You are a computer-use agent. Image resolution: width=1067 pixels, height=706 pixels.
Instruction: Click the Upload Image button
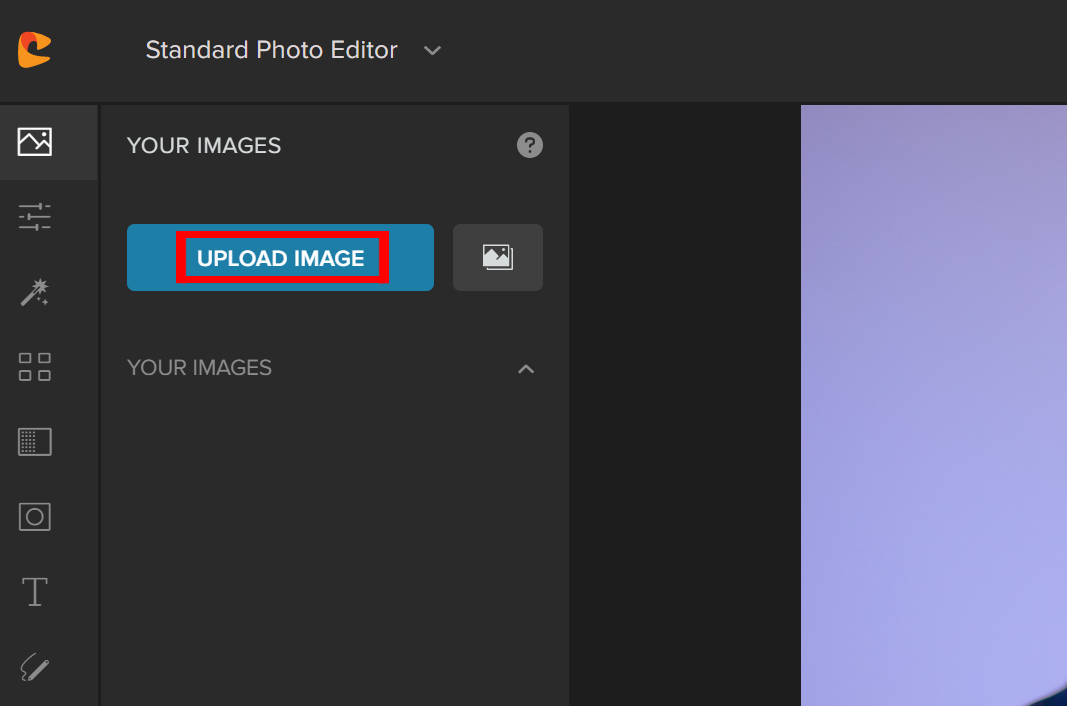pyautogui.click(x=280, y=258)
